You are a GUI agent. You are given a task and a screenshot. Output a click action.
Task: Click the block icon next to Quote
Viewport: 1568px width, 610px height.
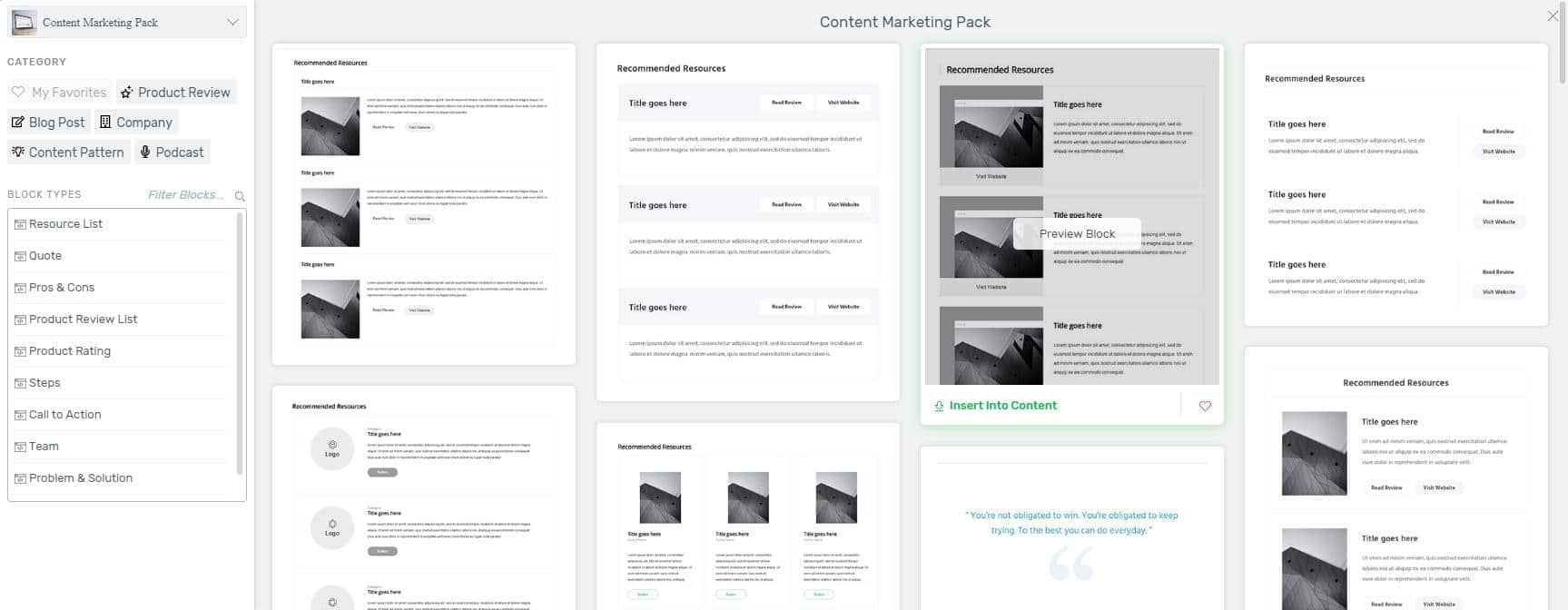tap(20, 256)
